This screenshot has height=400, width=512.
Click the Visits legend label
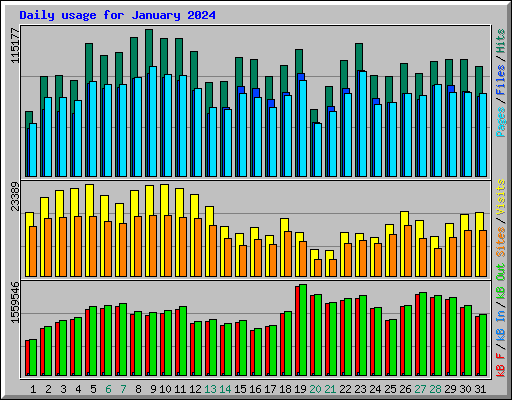point(501,197)
